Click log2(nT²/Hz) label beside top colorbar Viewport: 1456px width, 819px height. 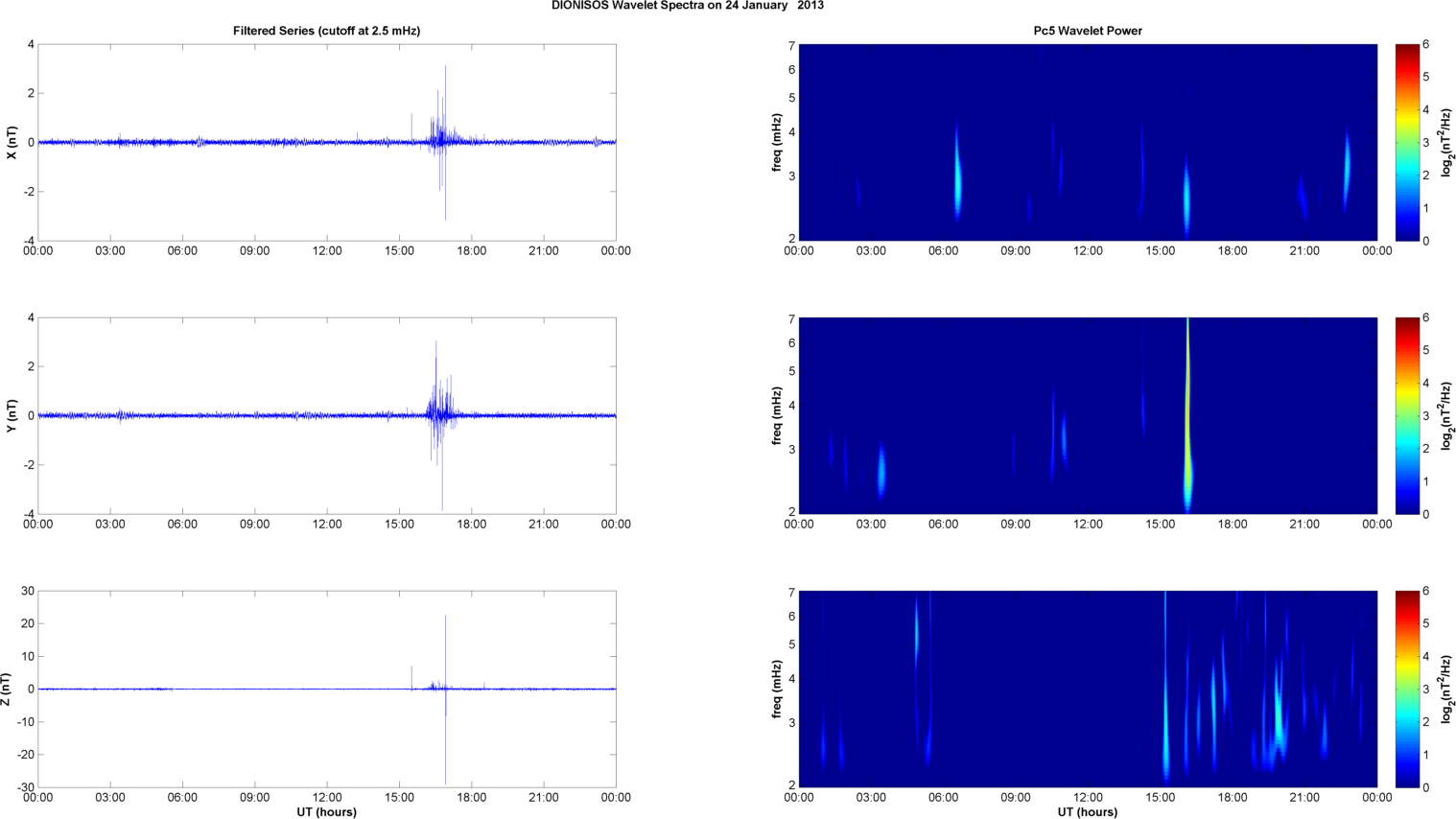coord(1446,143)
